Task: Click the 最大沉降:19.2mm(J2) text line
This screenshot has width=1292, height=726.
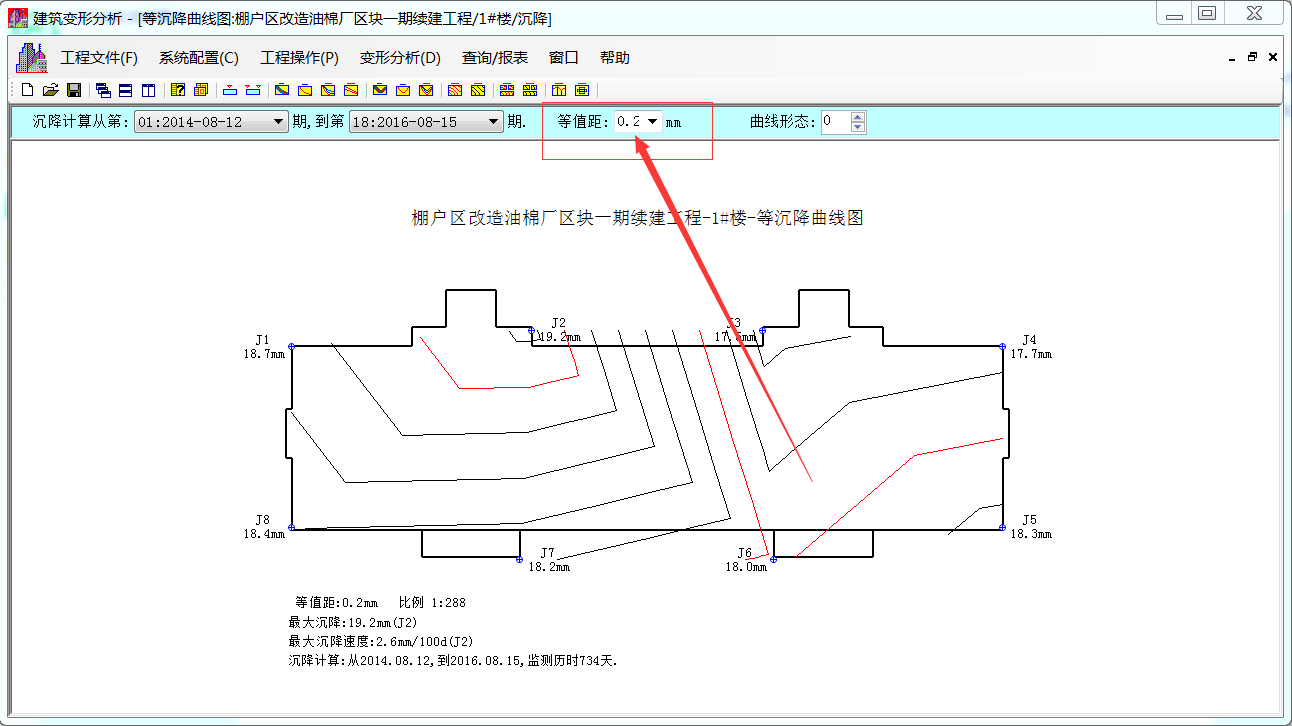Action: coord(353,622)
